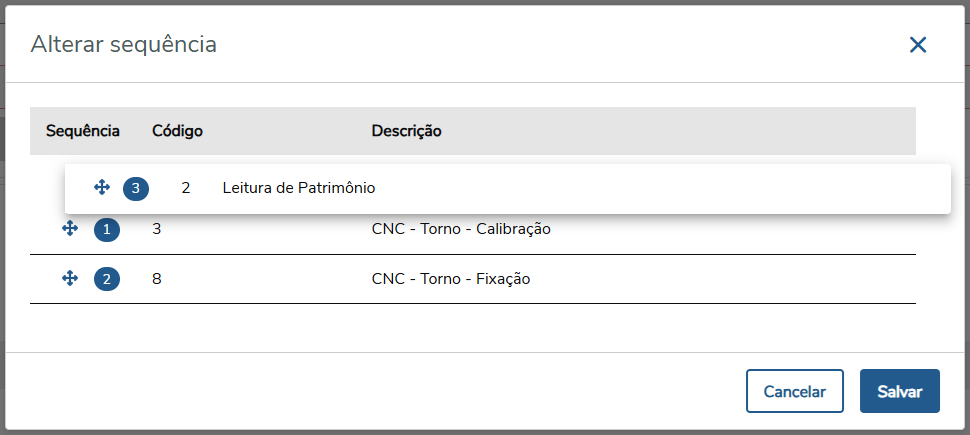970x435 pixels.
Task: Close the Alterar sequência dialog
Action: coord(917,44)
